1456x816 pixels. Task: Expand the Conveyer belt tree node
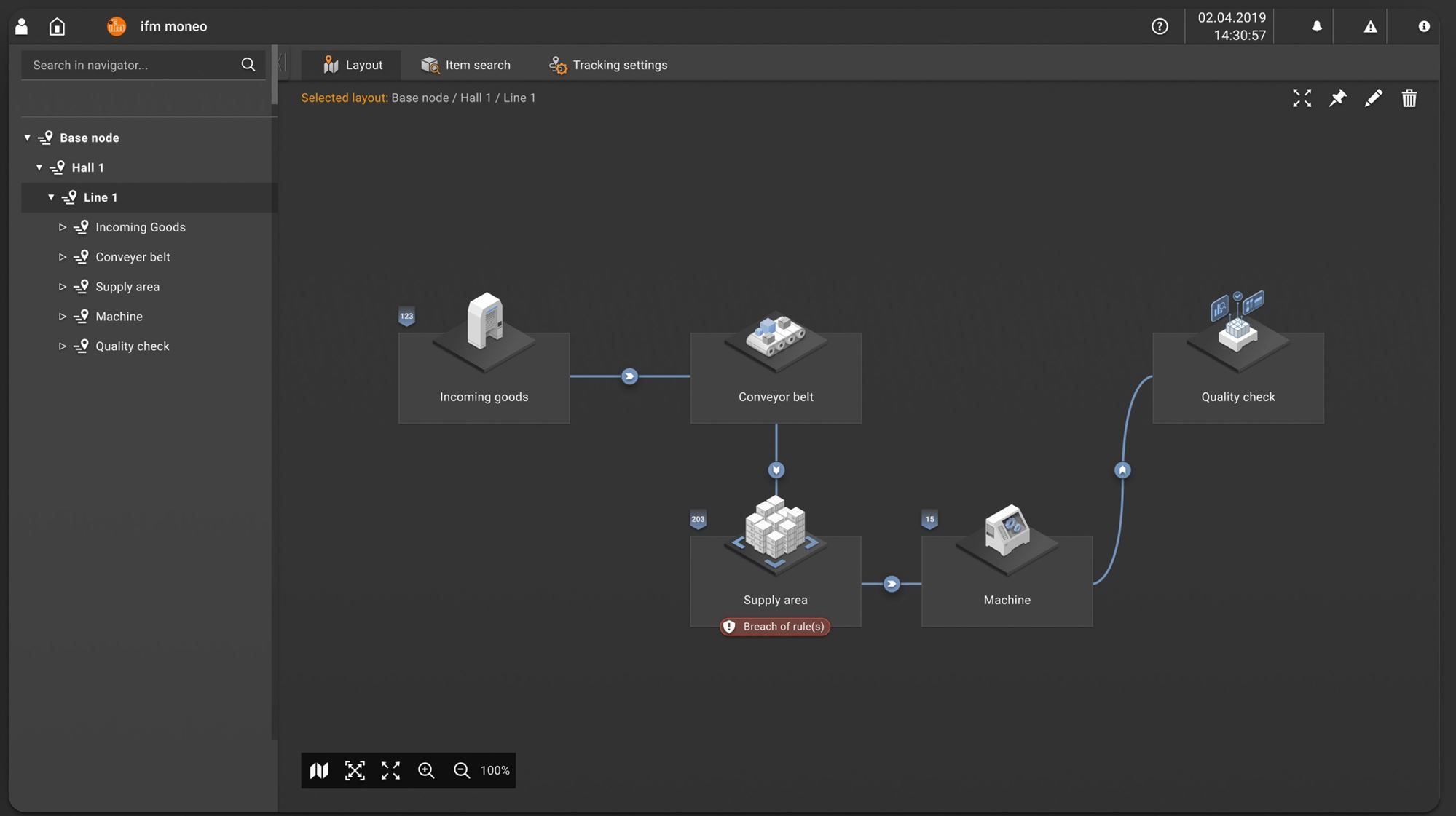coord(63,257)
